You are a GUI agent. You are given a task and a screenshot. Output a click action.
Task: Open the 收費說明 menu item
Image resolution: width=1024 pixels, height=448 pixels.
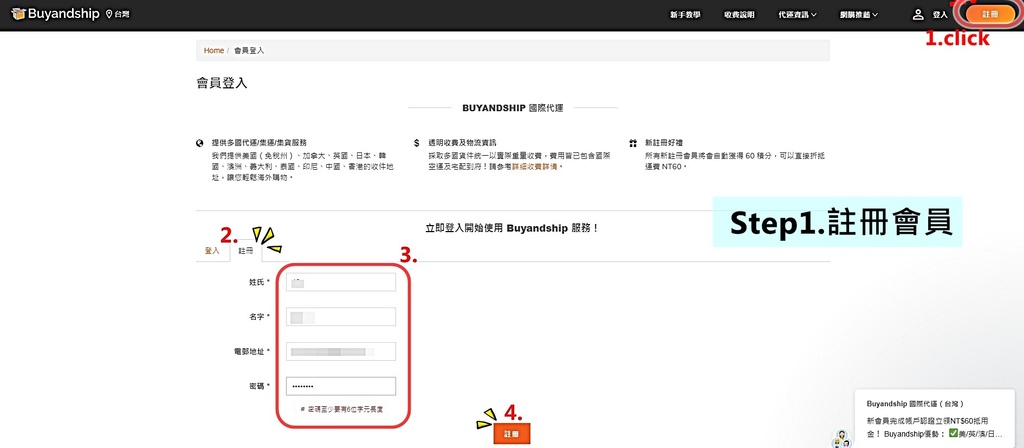coord(739,14)
